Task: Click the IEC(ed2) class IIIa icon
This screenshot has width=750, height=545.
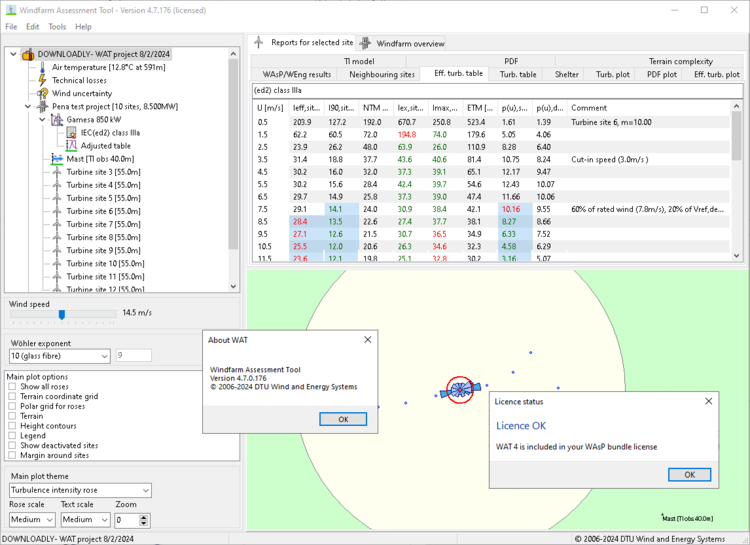Action: pyautogui.click(x=72, y=132)
